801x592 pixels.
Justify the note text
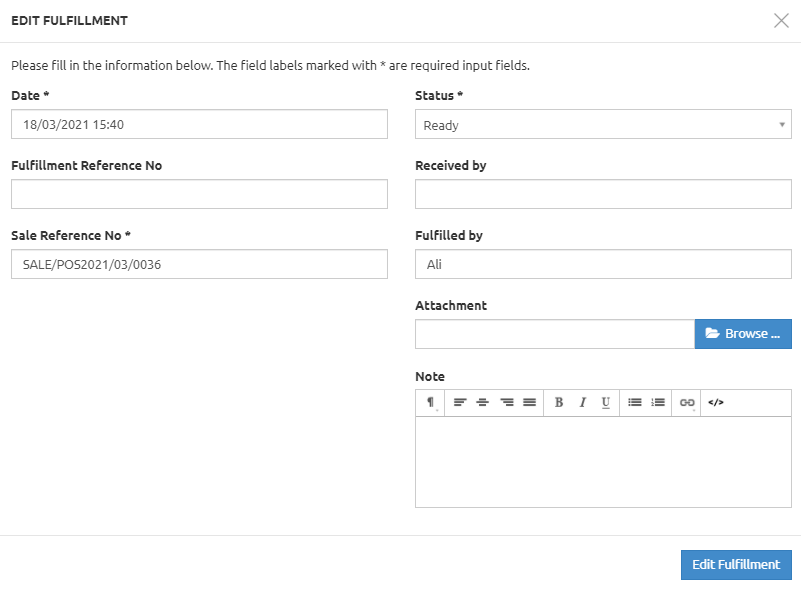coord(530,402)
